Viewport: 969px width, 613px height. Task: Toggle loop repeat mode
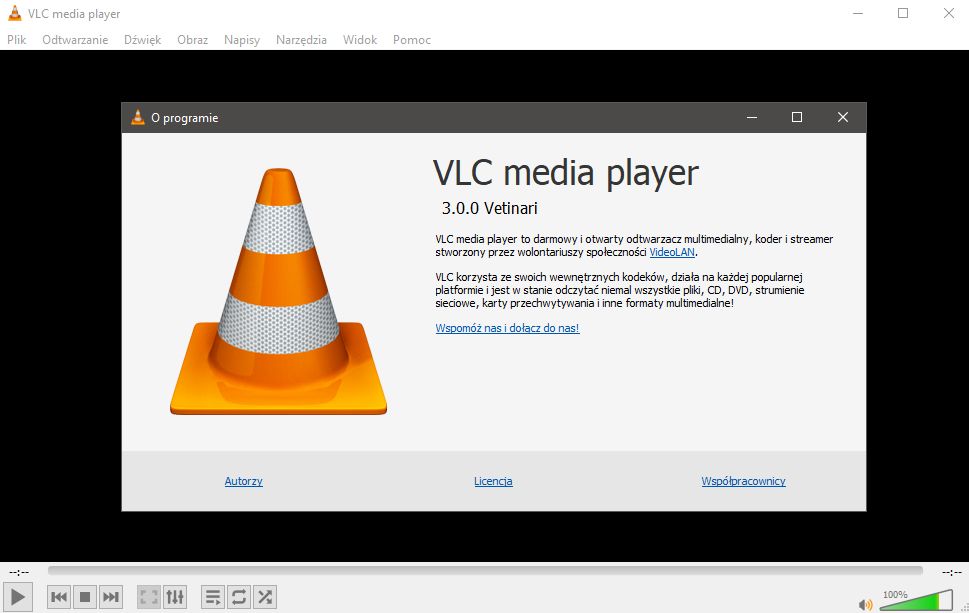[239, 597]
